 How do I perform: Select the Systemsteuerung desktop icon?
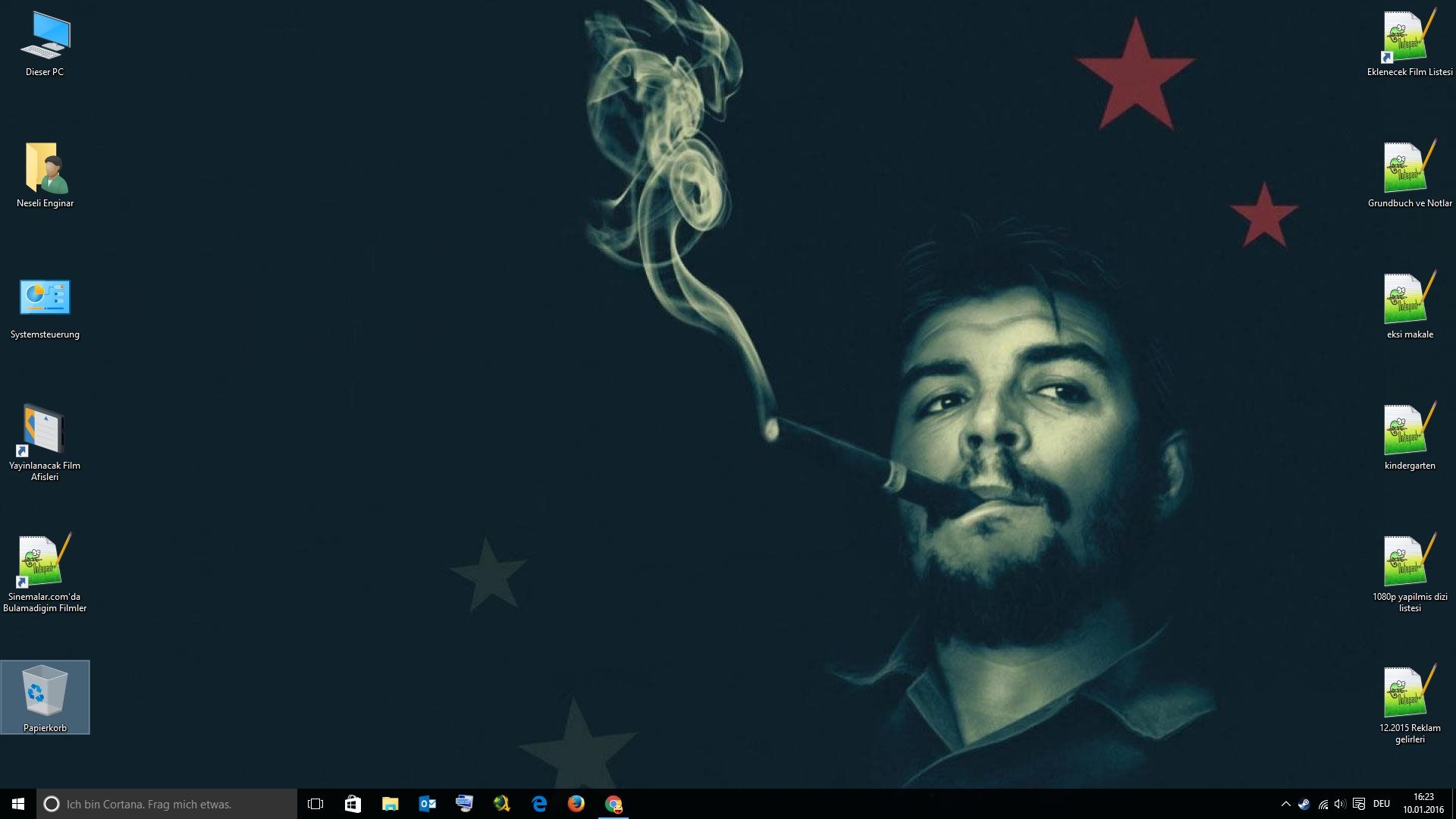(45, 306)
